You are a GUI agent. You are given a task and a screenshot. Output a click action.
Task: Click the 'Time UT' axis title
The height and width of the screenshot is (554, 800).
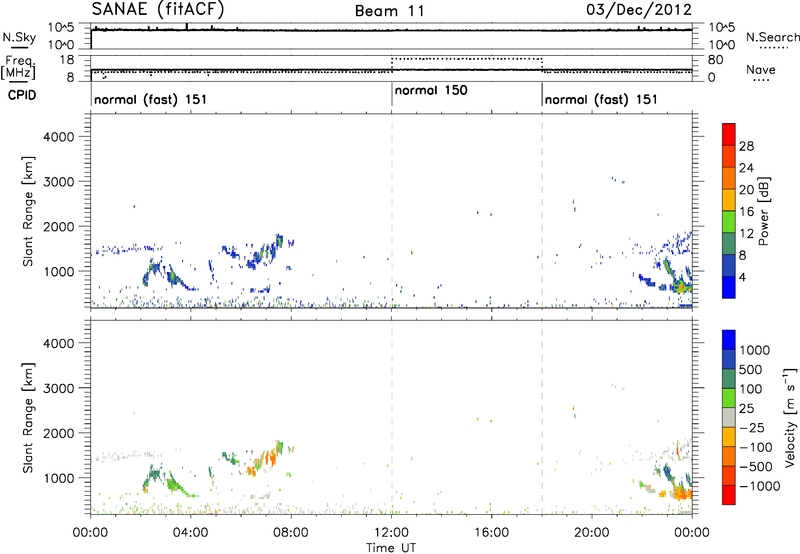click(391, 548)
